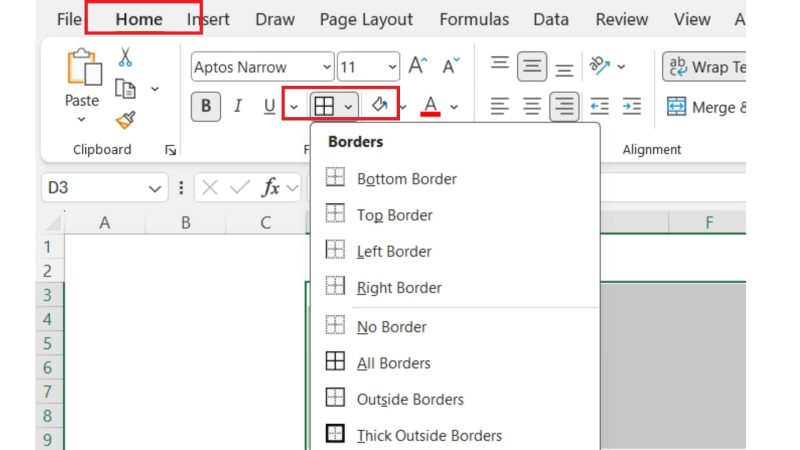Toggle Center horizontal alignment
The image size is (800, 450).
532,106
